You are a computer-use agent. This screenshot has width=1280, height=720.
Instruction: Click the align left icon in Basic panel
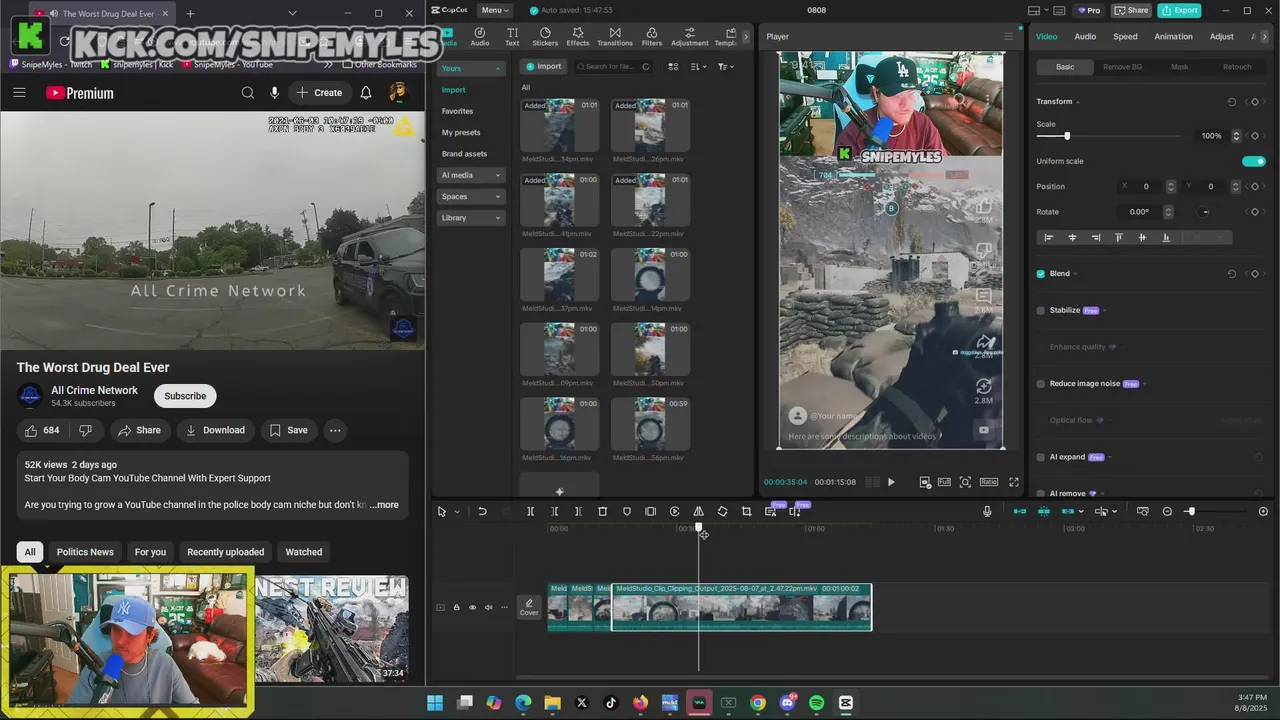[x=1049, y=238]
